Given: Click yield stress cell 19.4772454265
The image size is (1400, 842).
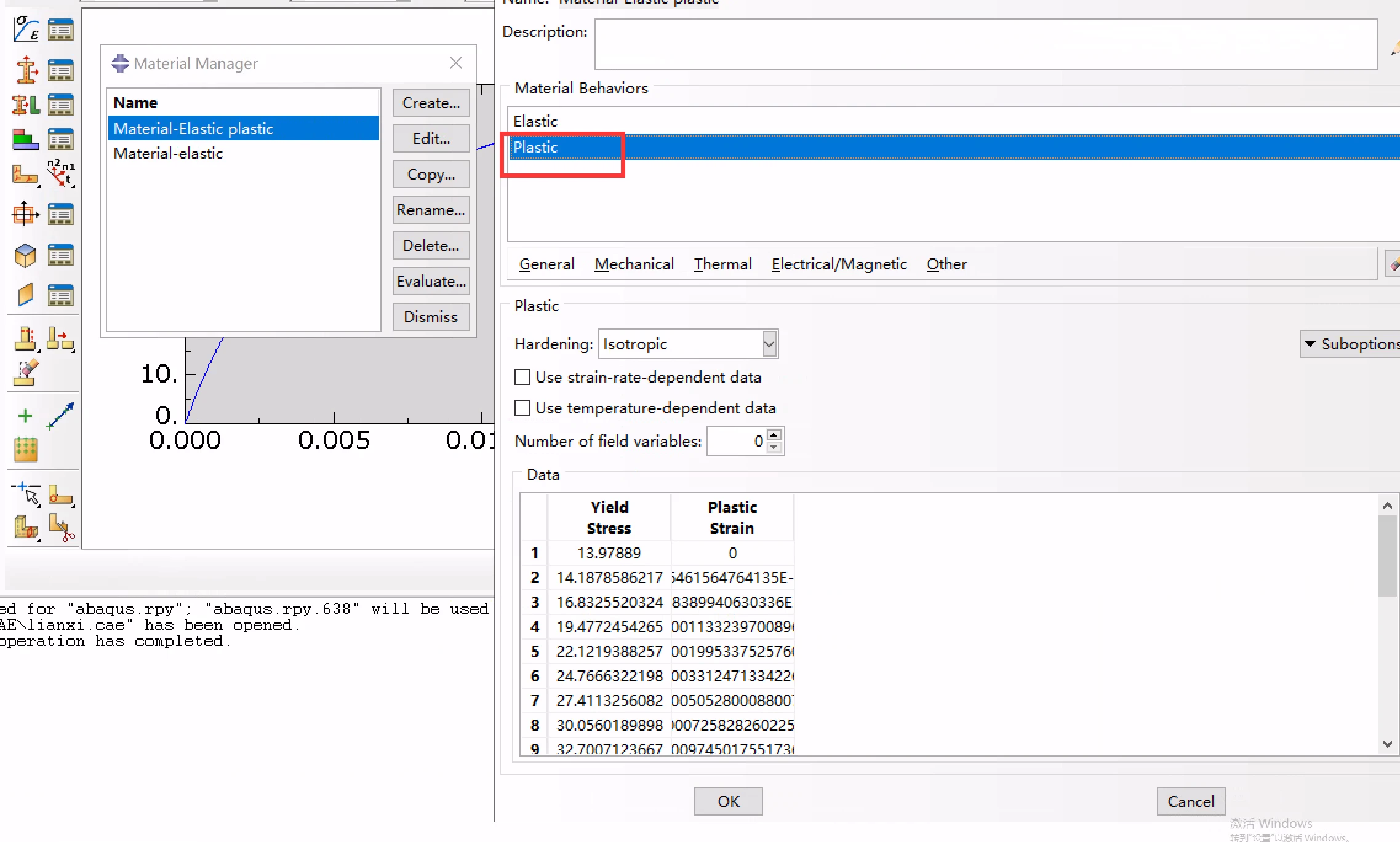Looking at the screenshot, I should click(609, 627).
